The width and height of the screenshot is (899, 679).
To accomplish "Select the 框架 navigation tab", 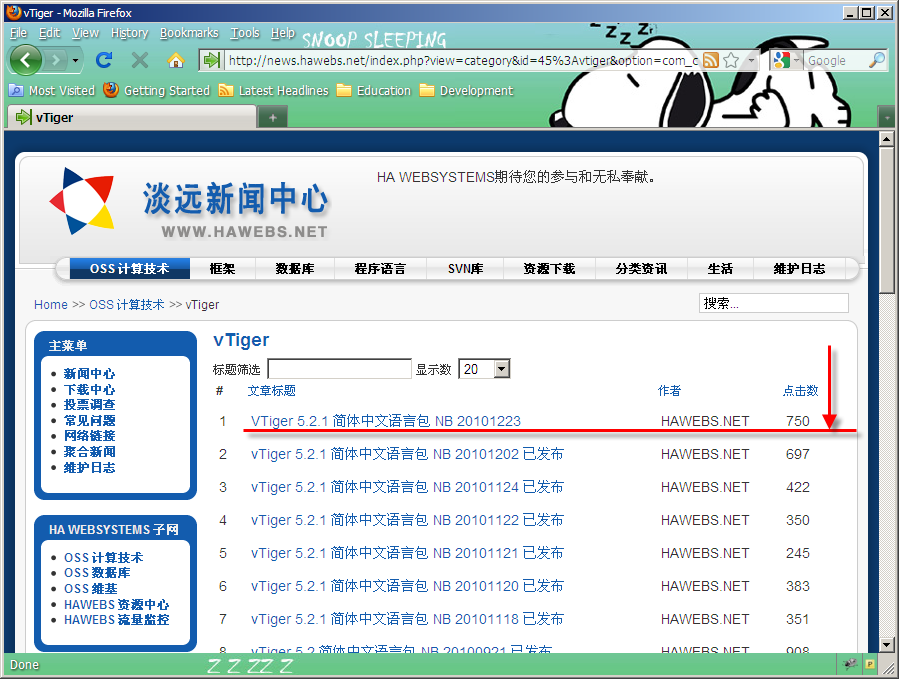I will [x=222, y=268].
